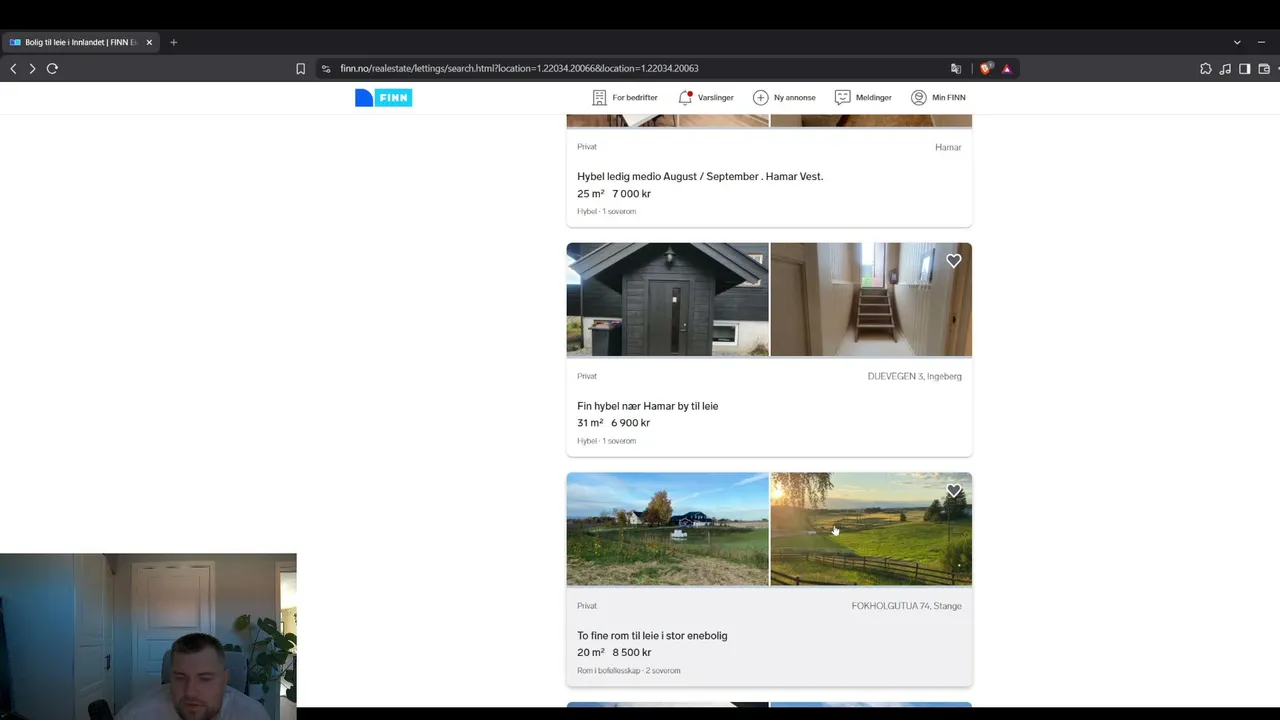
Task: Open Varslinger notifications
Action: tap(706, 97)
